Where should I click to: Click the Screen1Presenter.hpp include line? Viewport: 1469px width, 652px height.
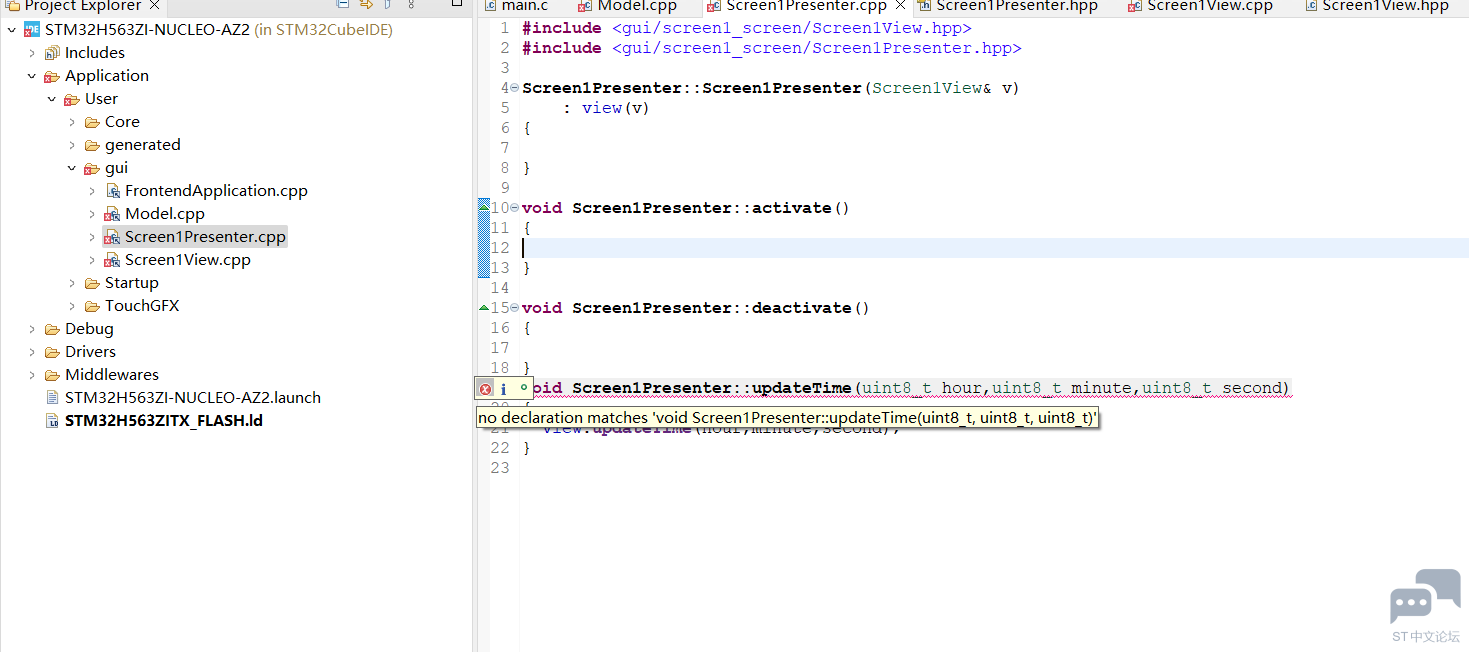772,48
